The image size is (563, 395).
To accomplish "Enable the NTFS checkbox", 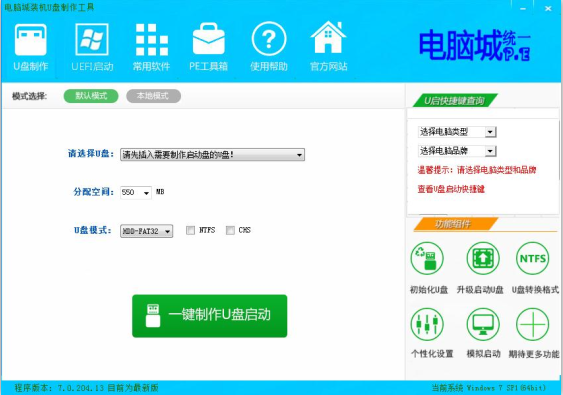I will point(190,230).
